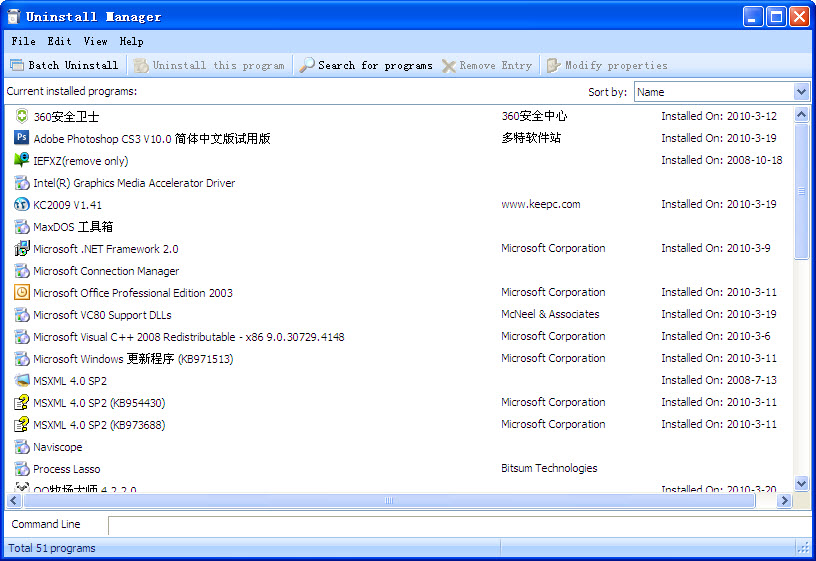The width and height of the screenshot is (816, 561).
Task: Click the vertical scrollbar down arrow
Action: (x=801, y=483)
